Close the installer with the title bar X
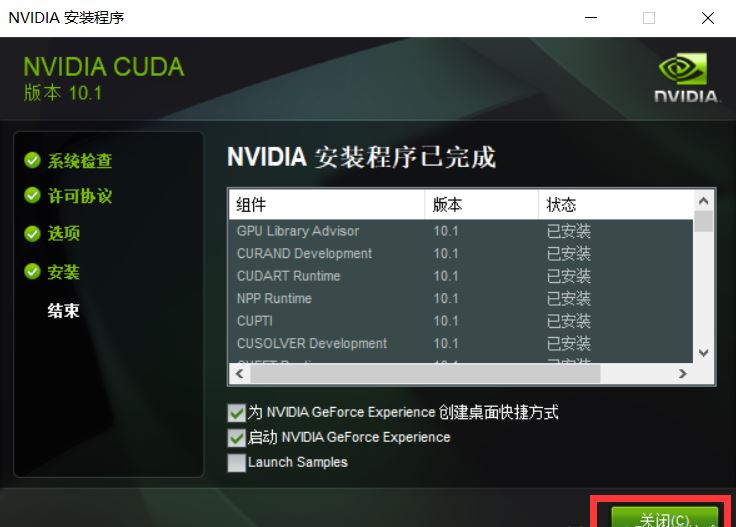736x527 pixels. click(708, 18)
